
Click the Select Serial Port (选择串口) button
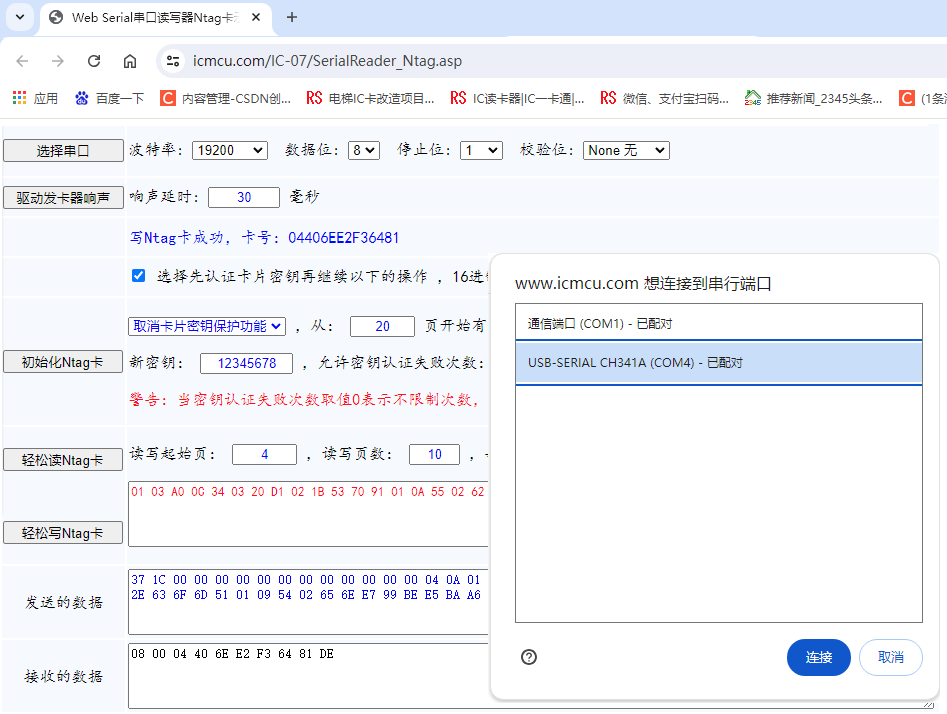pyautogui.click(x=63, y=151)
